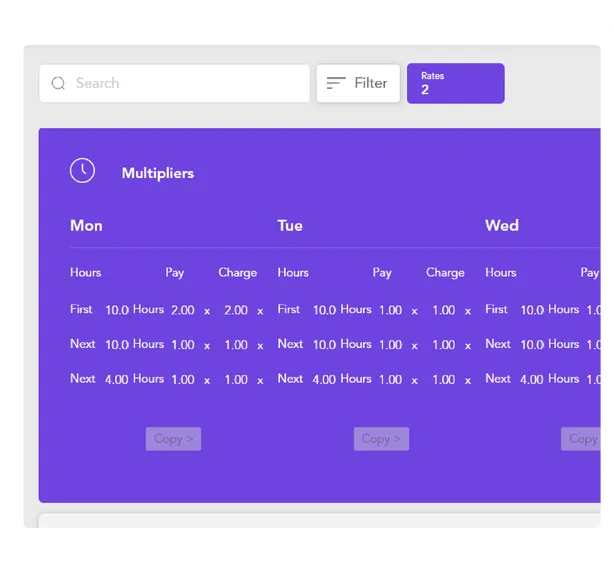Select the Tue day heading

coord(290,225)
